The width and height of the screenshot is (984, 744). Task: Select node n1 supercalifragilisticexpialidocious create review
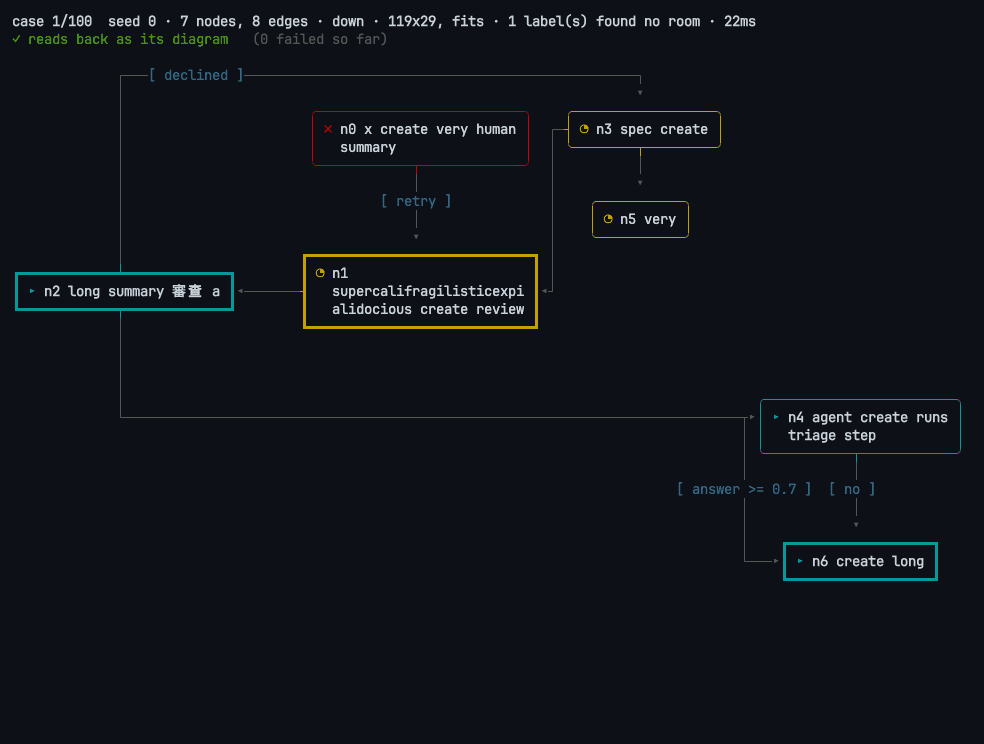click(420, 291)
